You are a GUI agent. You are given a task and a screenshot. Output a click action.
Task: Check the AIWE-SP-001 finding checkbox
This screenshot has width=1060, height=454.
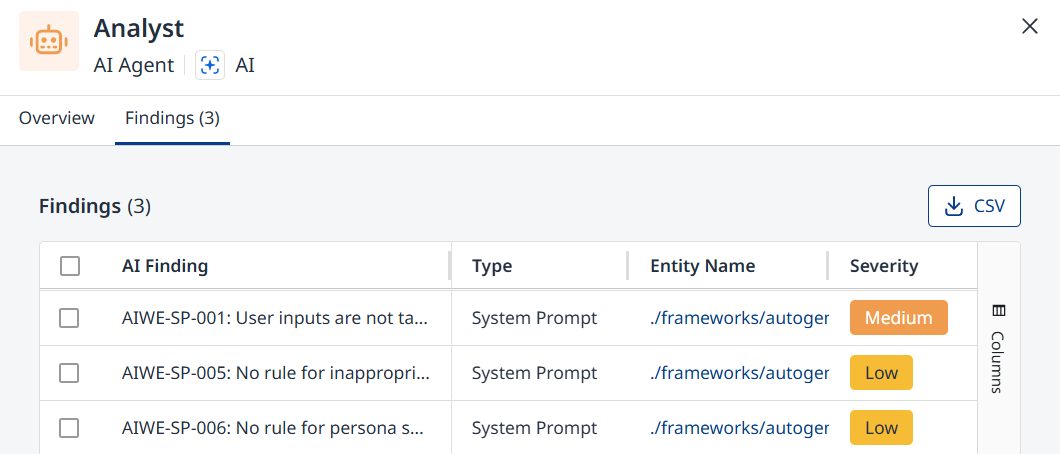pyautogui.click(x=69, y=318)
